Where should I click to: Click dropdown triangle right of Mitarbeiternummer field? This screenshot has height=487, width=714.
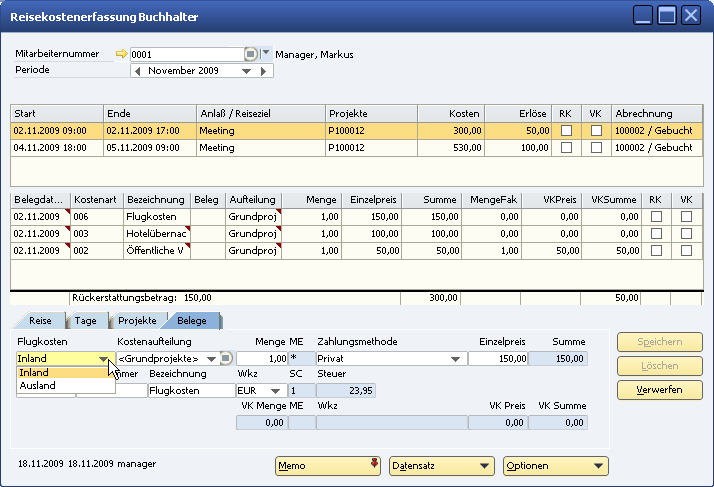[266, 54]
